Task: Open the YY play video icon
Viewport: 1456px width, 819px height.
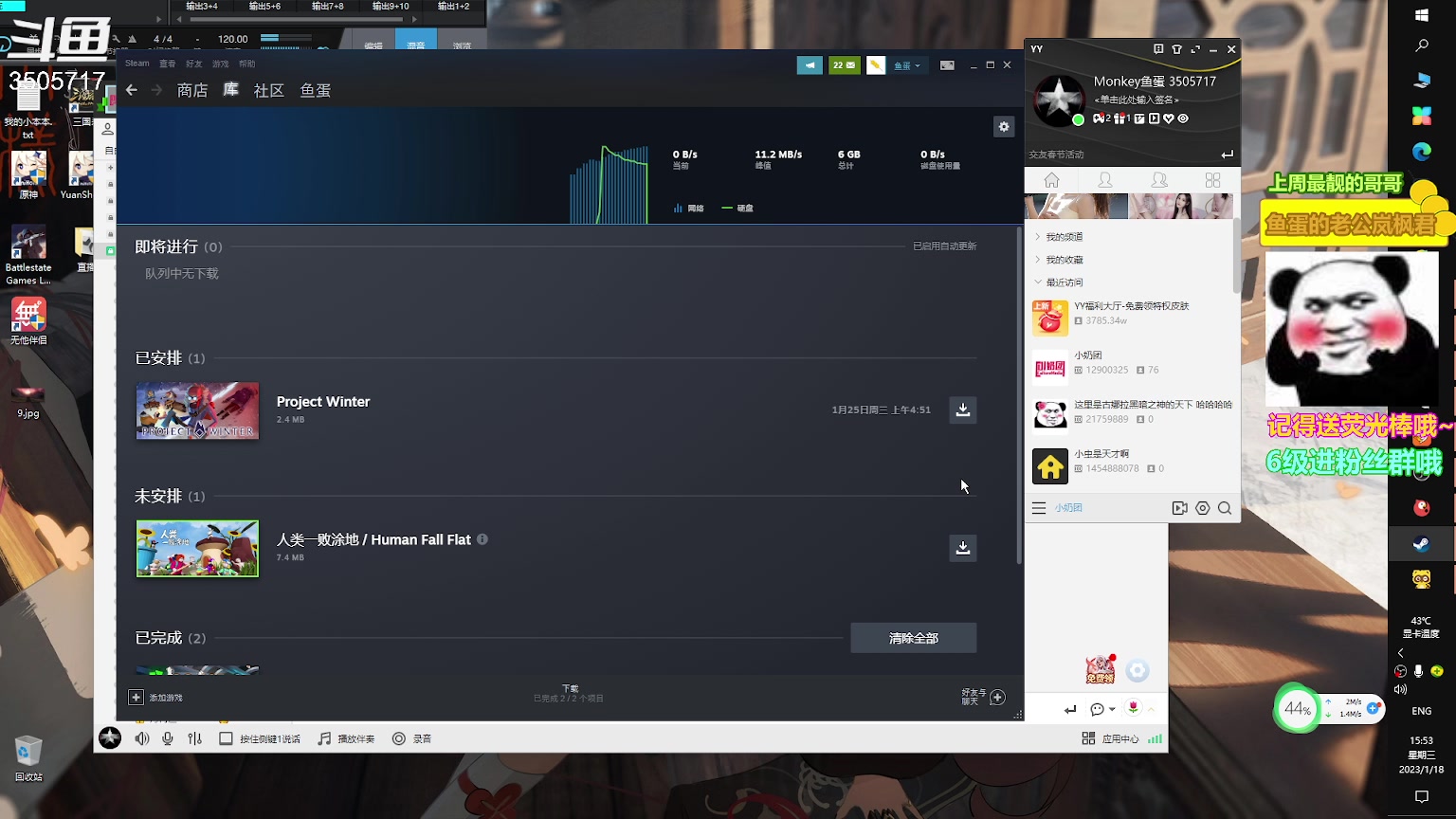Action: coord(1154,118)
